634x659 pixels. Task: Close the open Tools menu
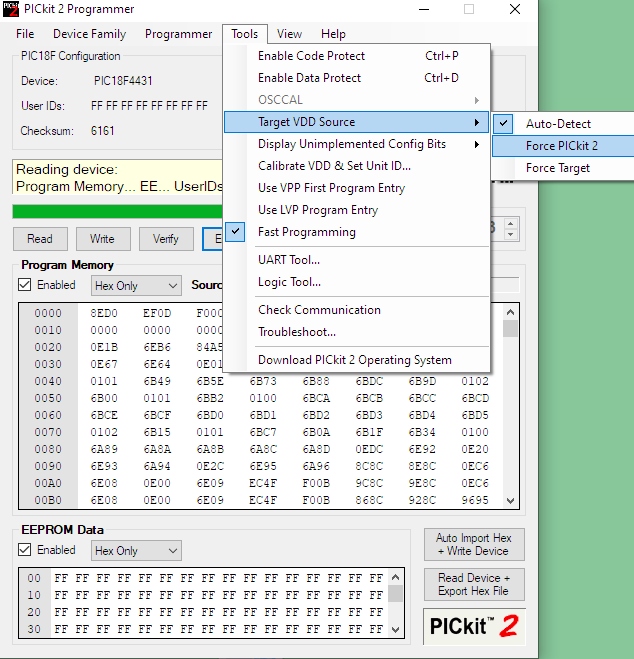245,34
